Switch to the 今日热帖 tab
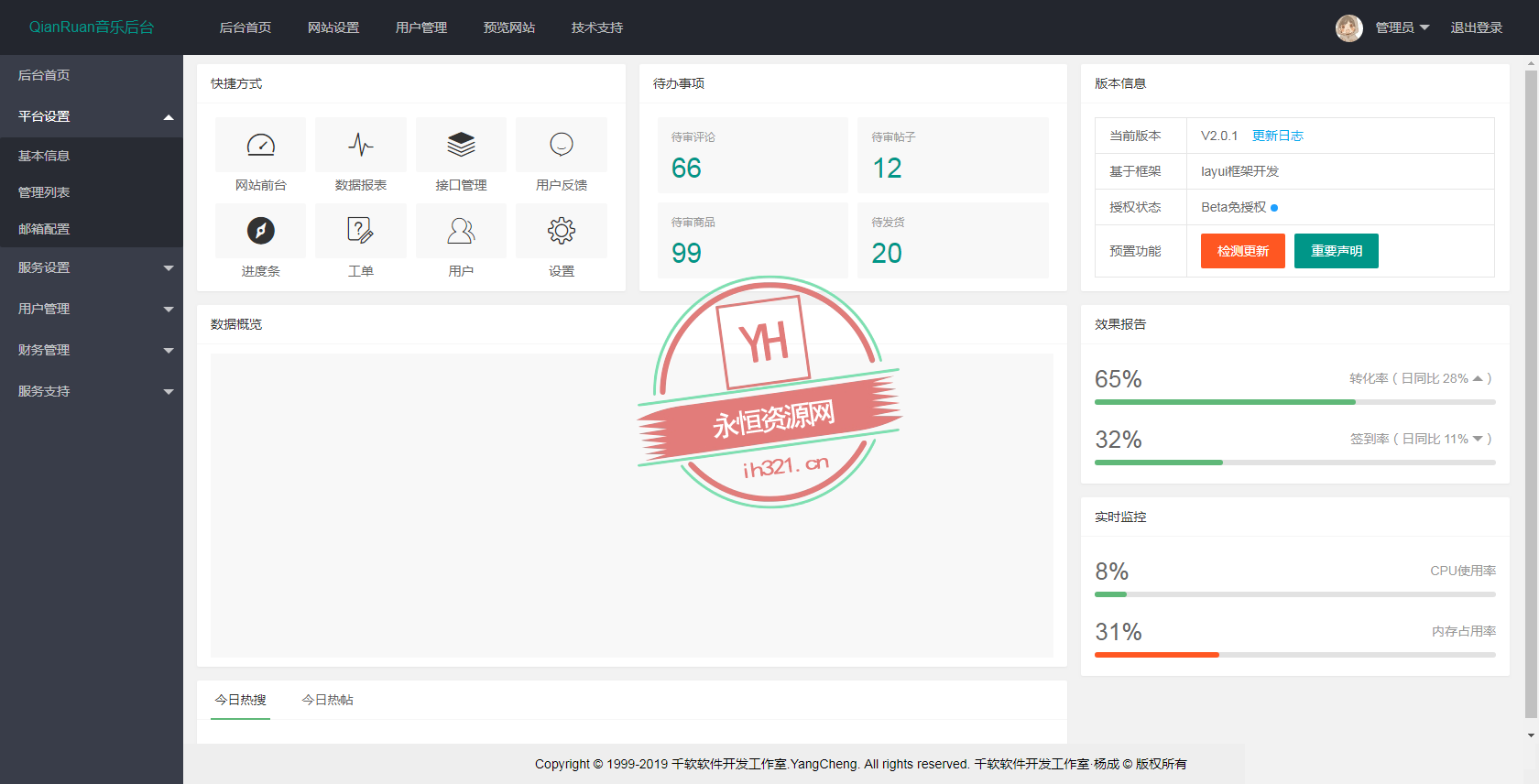Viewport: 1539px width, 784px height. click(x=327, y=700)
